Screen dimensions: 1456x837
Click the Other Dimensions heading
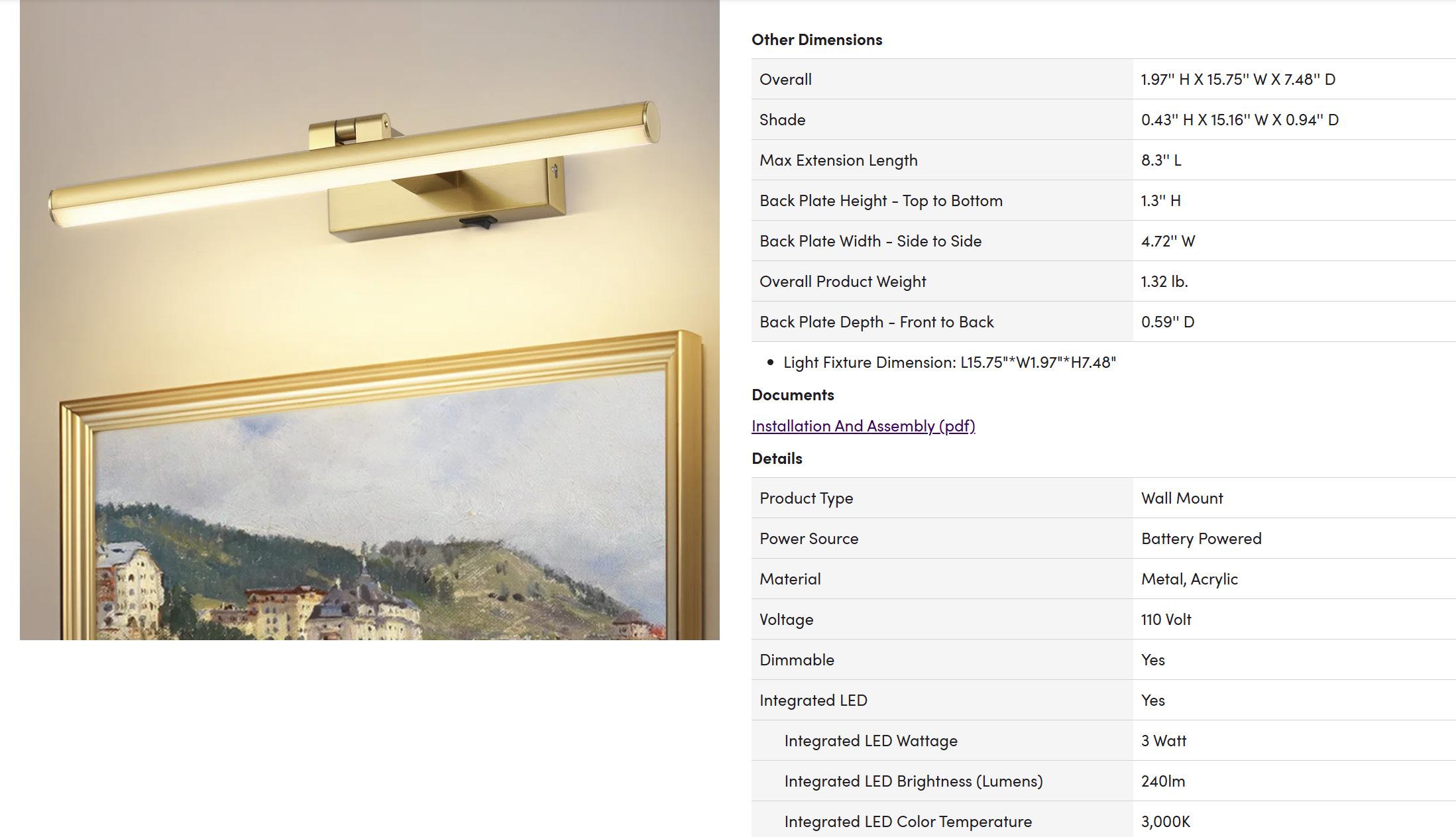click(x=816, y=40)
